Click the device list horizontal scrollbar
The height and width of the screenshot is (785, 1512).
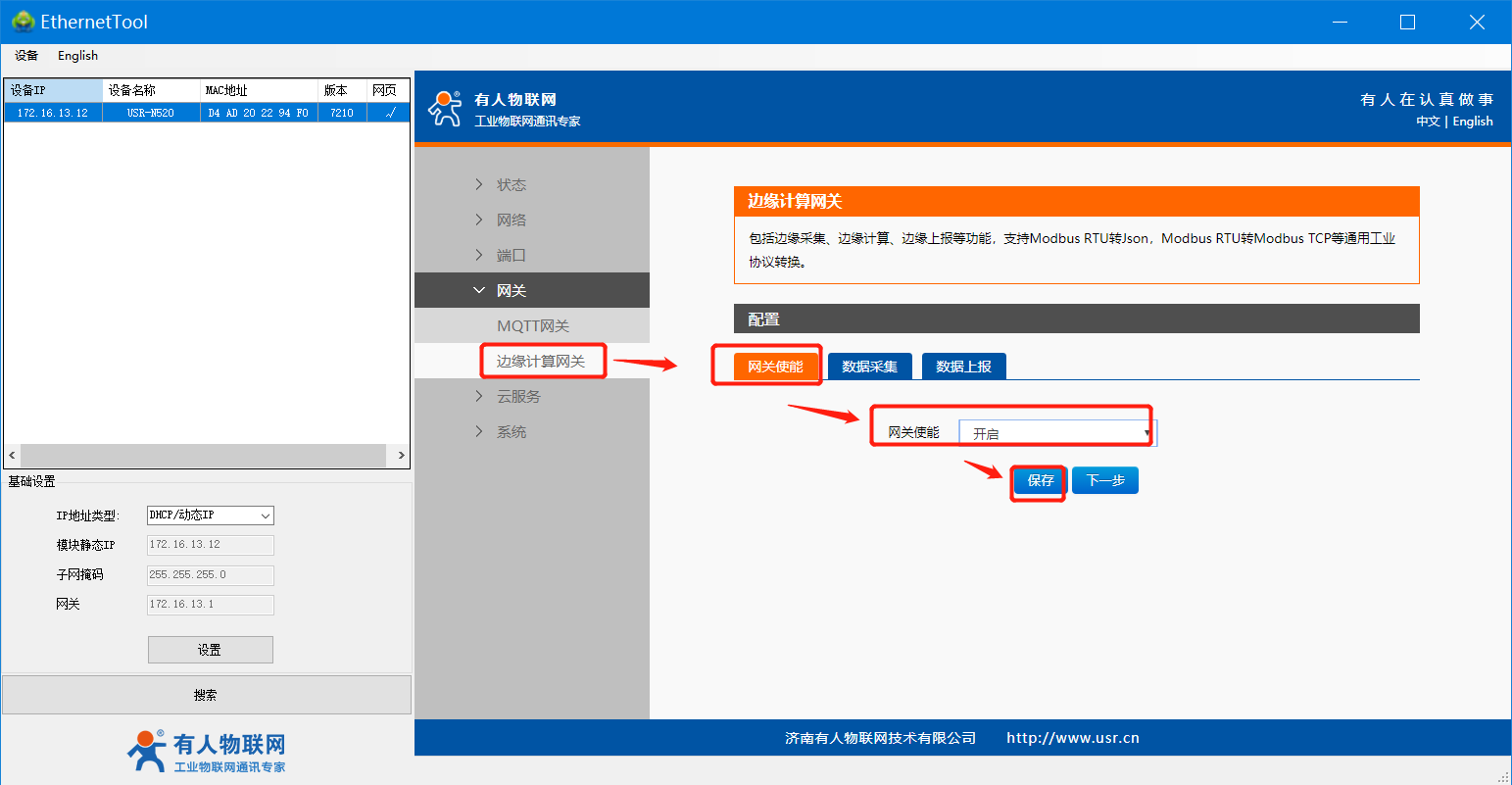click(204, 456)
